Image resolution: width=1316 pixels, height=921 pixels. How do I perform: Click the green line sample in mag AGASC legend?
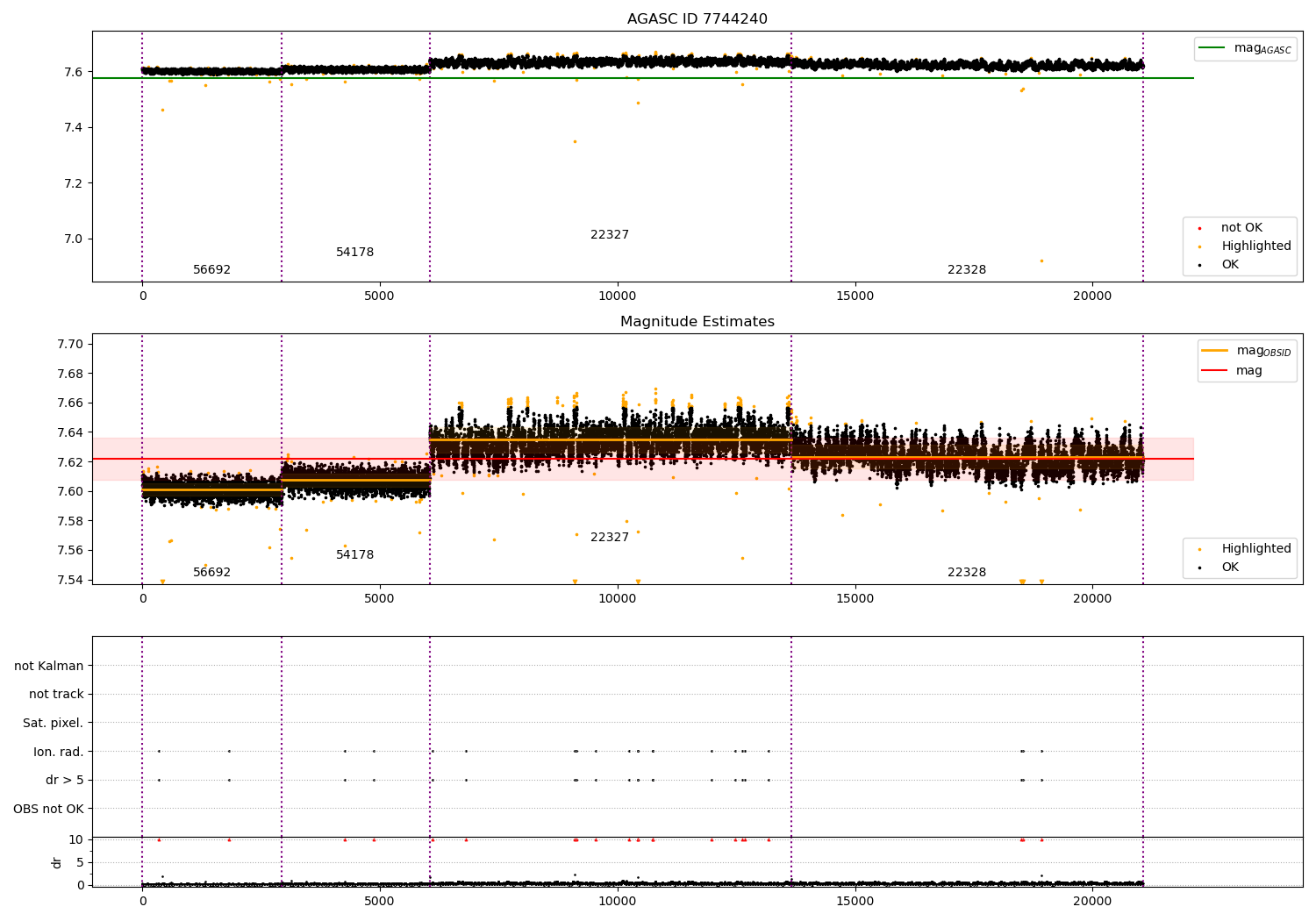1212,48
